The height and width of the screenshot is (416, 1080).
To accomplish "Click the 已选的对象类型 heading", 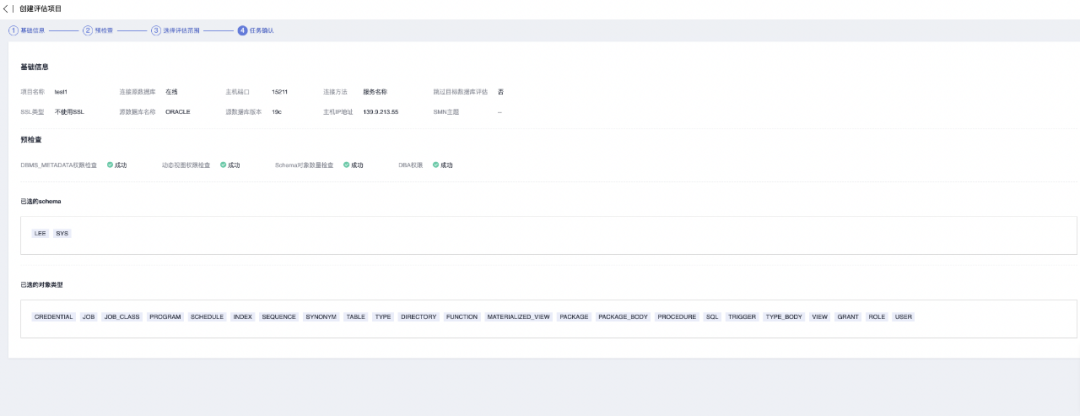I will 42,284.
